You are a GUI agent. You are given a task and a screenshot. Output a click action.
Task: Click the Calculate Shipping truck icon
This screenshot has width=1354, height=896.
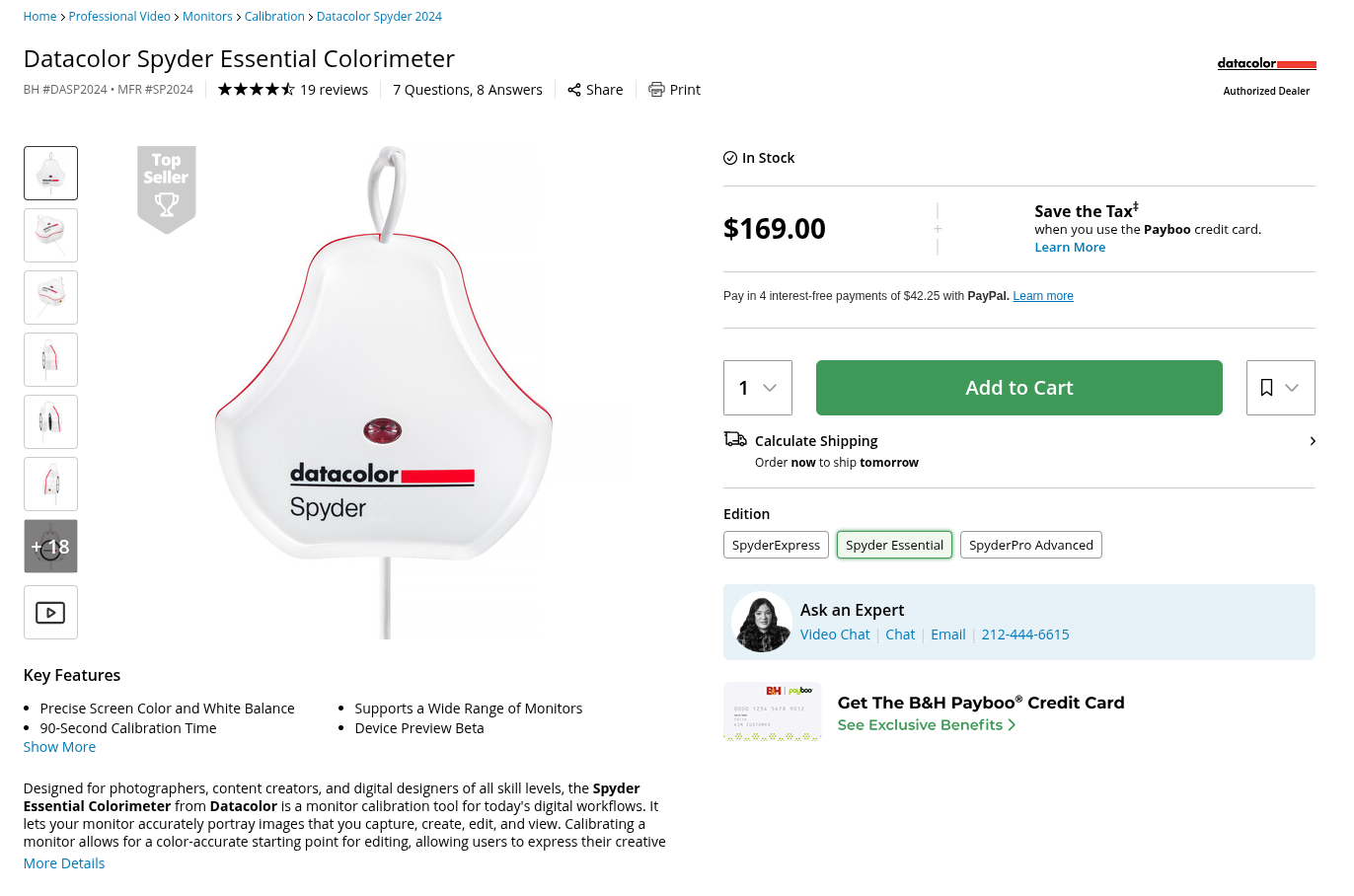point(735,440)
